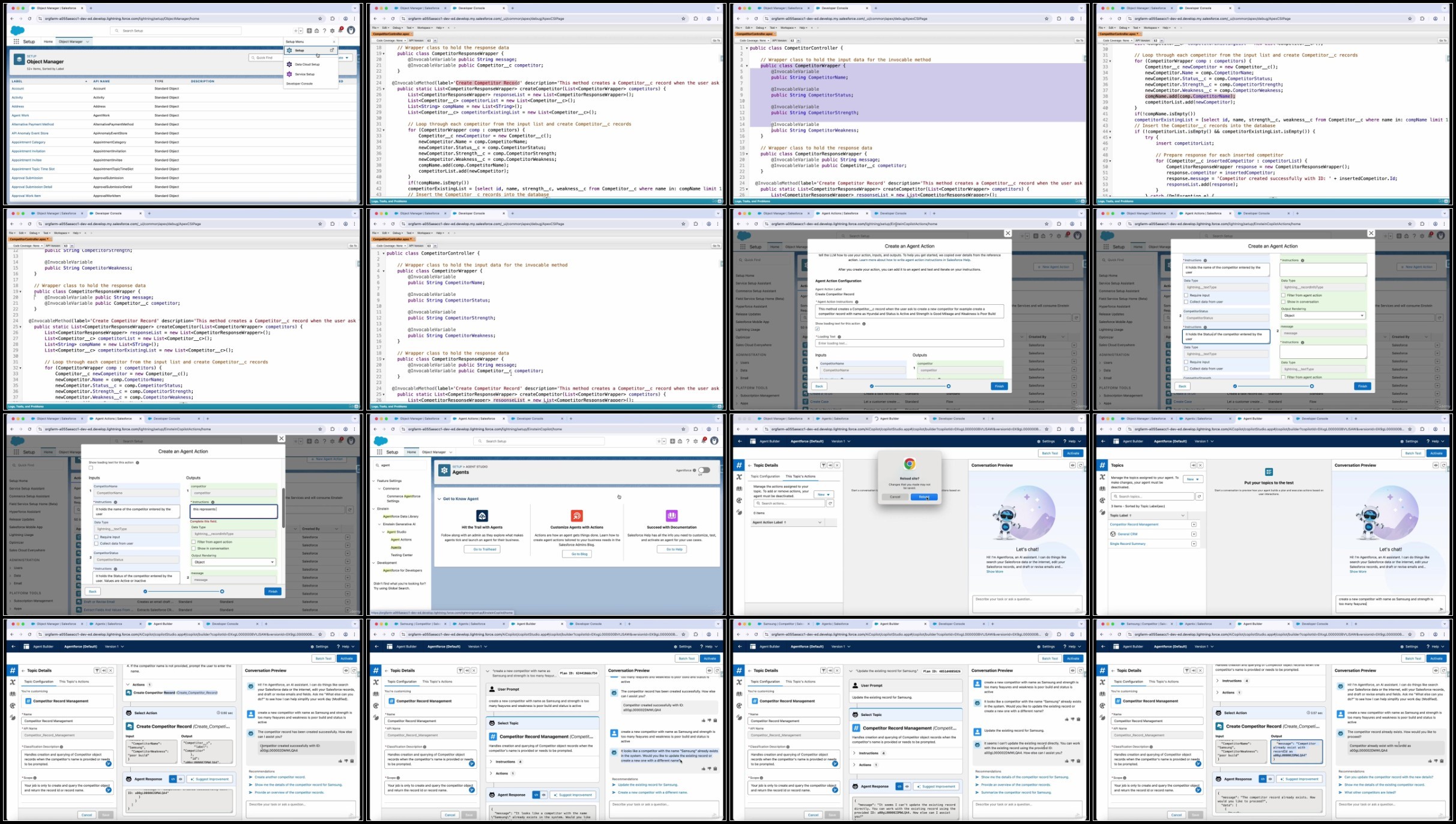
Task: Click the Search Setup box in the Agents page frame
Action: (x=539, y=441)
